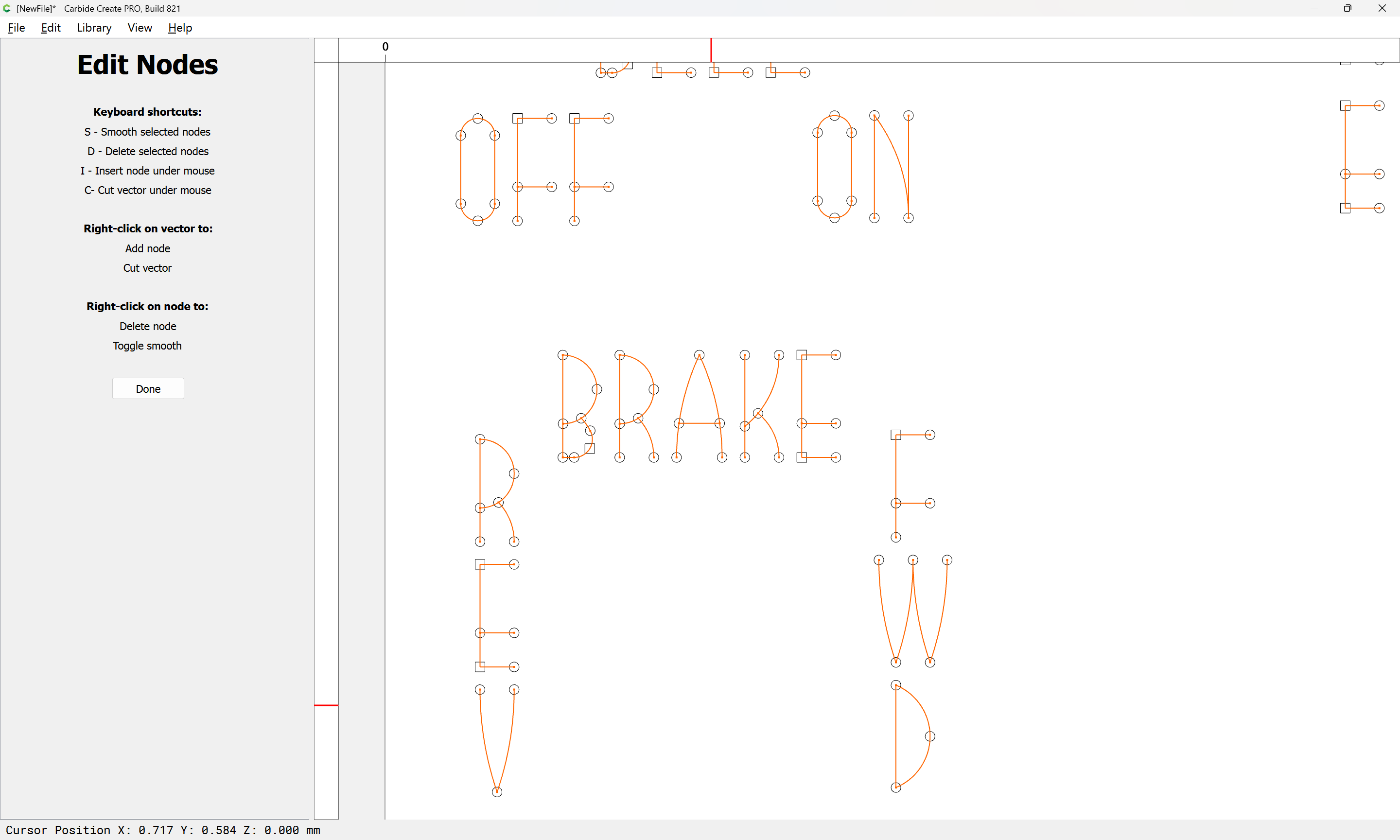Viewport: 1400px width, 840px height.
Task: Click right curve node of letter D
Action: pos(930,736)
